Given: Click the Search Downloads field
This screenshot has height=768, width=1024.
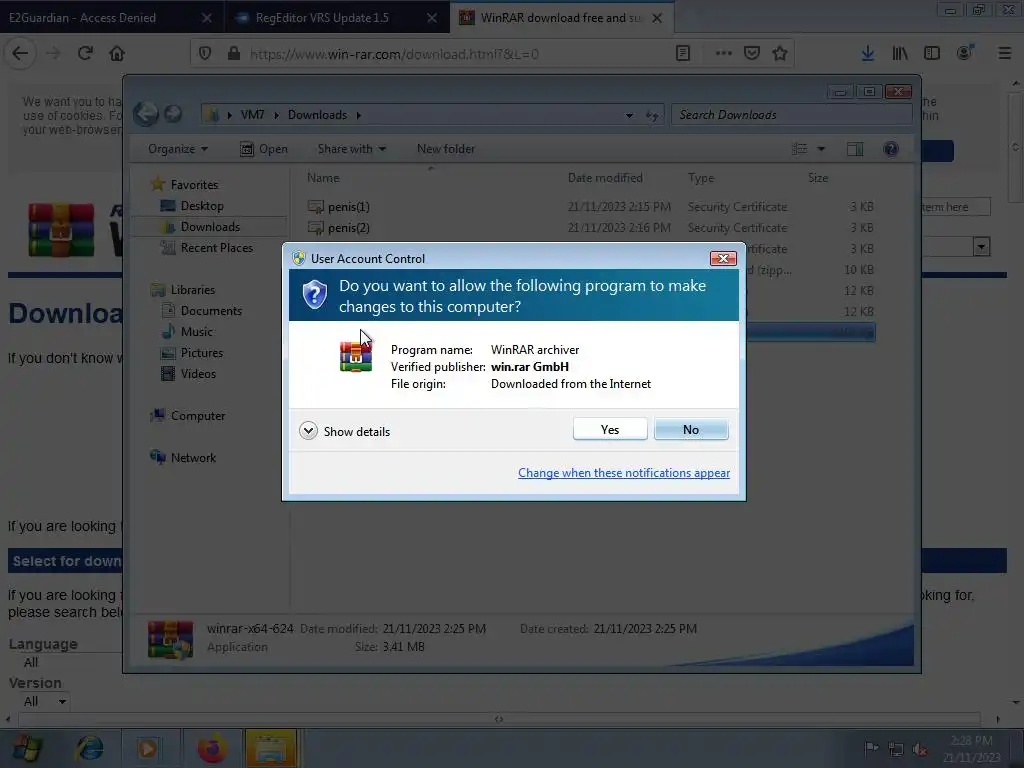Looking at the screenshot, I should click(792, 115).
